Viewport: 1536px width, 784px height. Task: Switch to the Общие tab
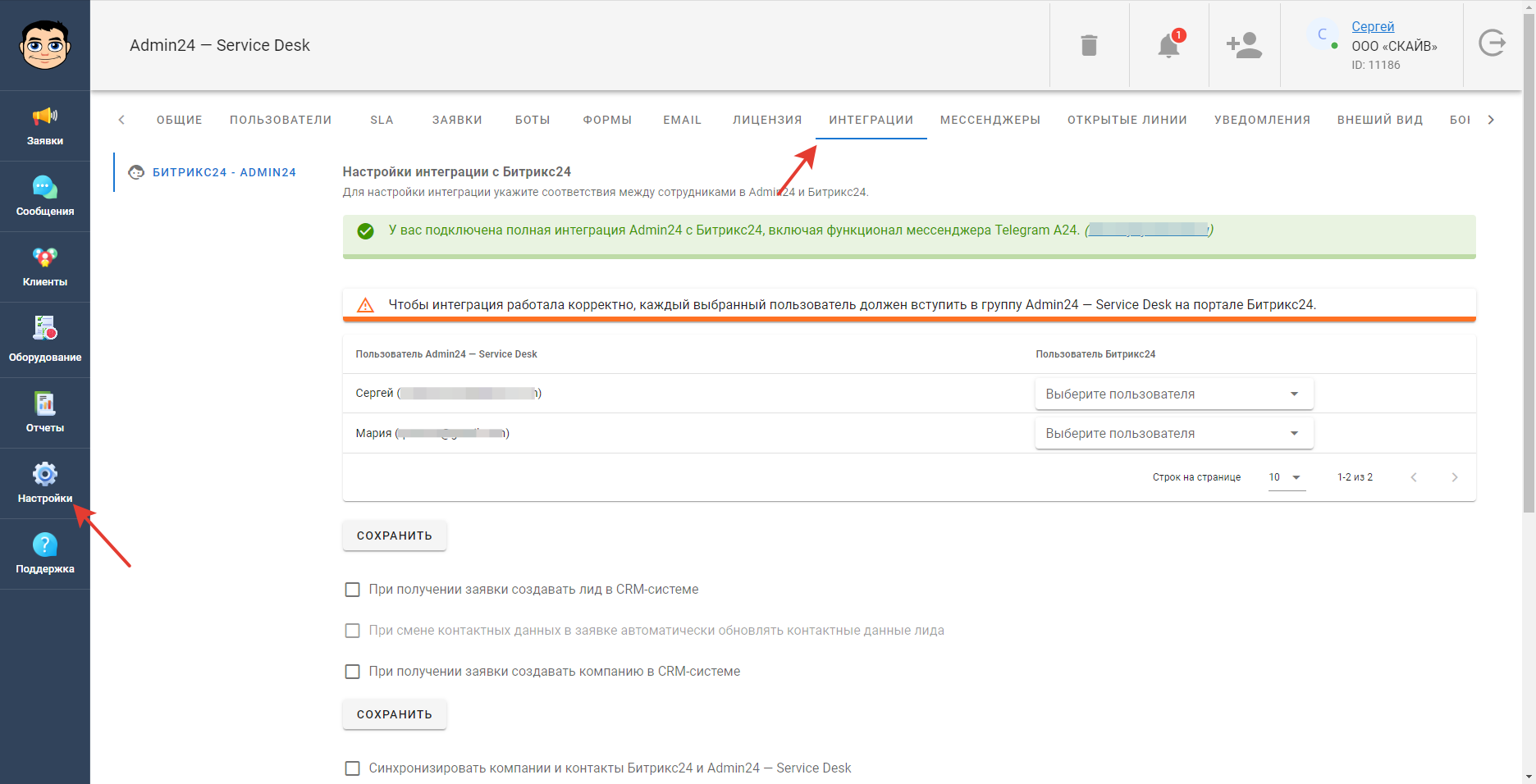[180, 120]
